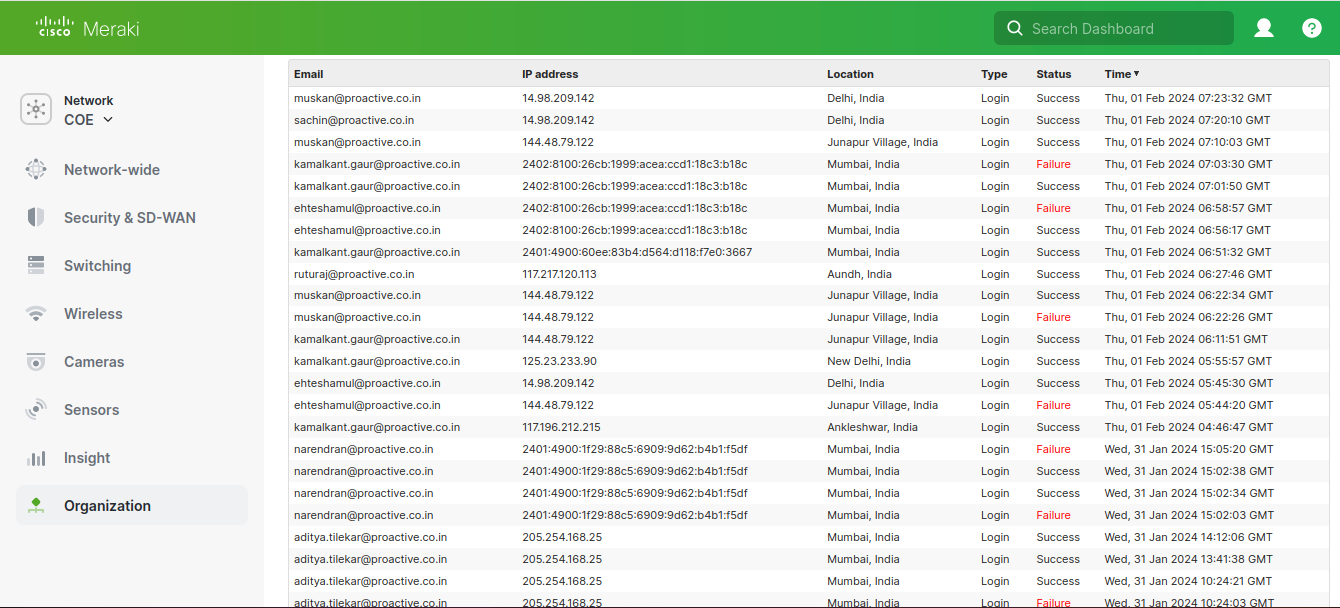1340x608 pixels.
Task: Click the Cisco Meraki logo
Action: [85, 27]
